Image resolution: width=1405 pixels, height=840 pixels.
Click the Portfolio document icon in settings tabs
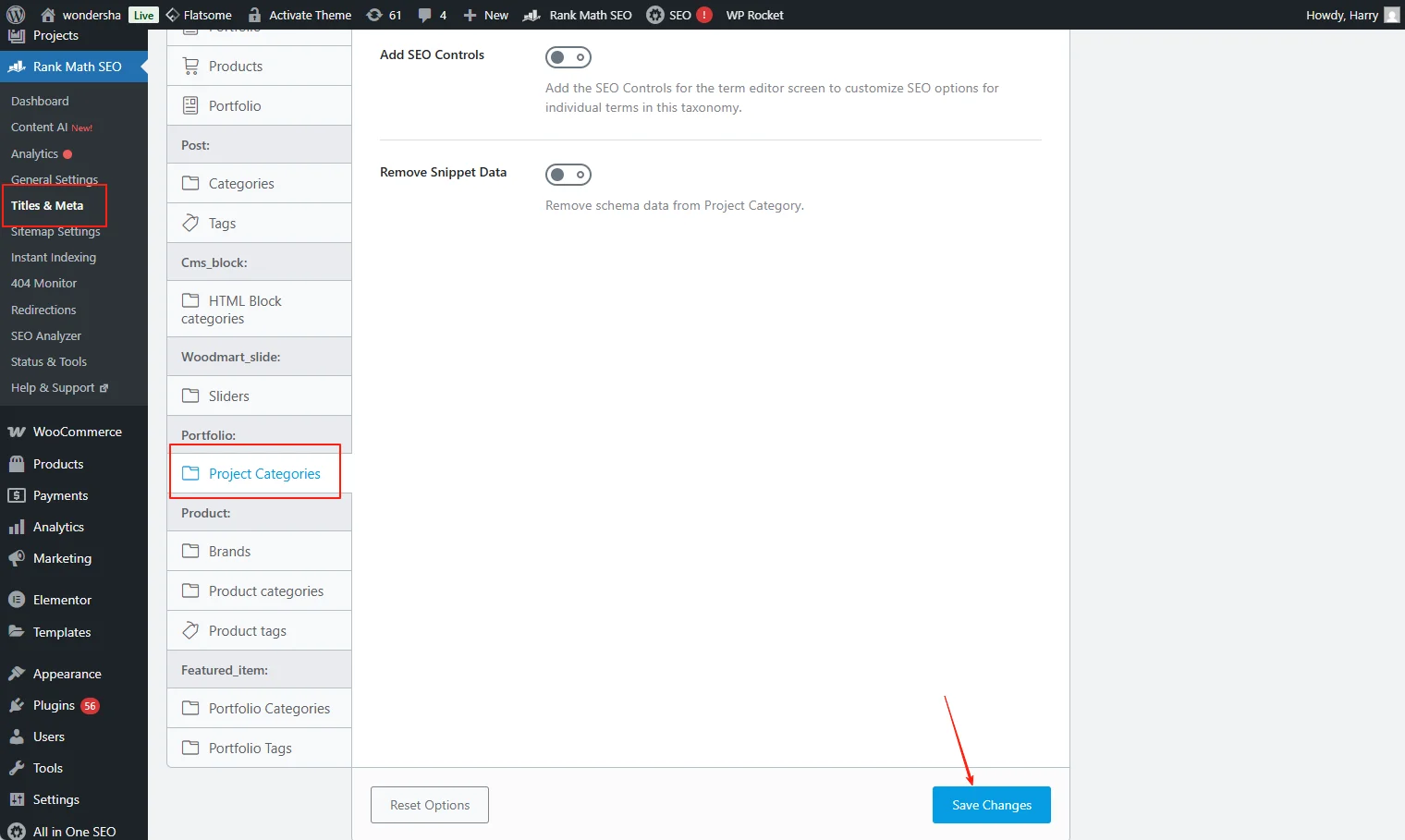tap(190, 105)
